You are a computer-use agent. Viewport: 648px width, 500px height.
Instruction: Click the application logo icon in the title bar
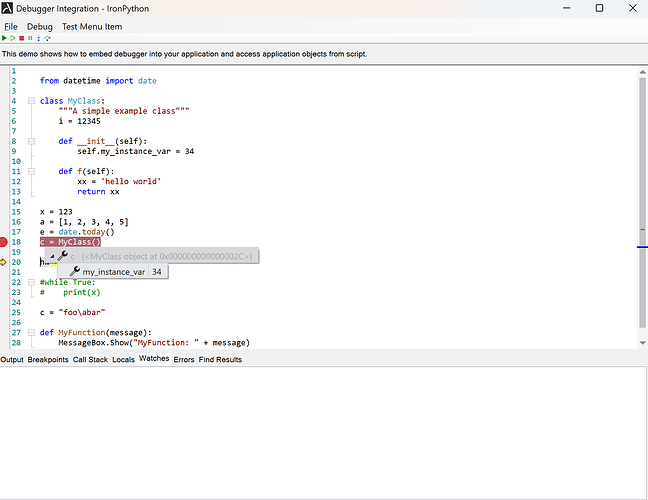(x=7, y=8)
